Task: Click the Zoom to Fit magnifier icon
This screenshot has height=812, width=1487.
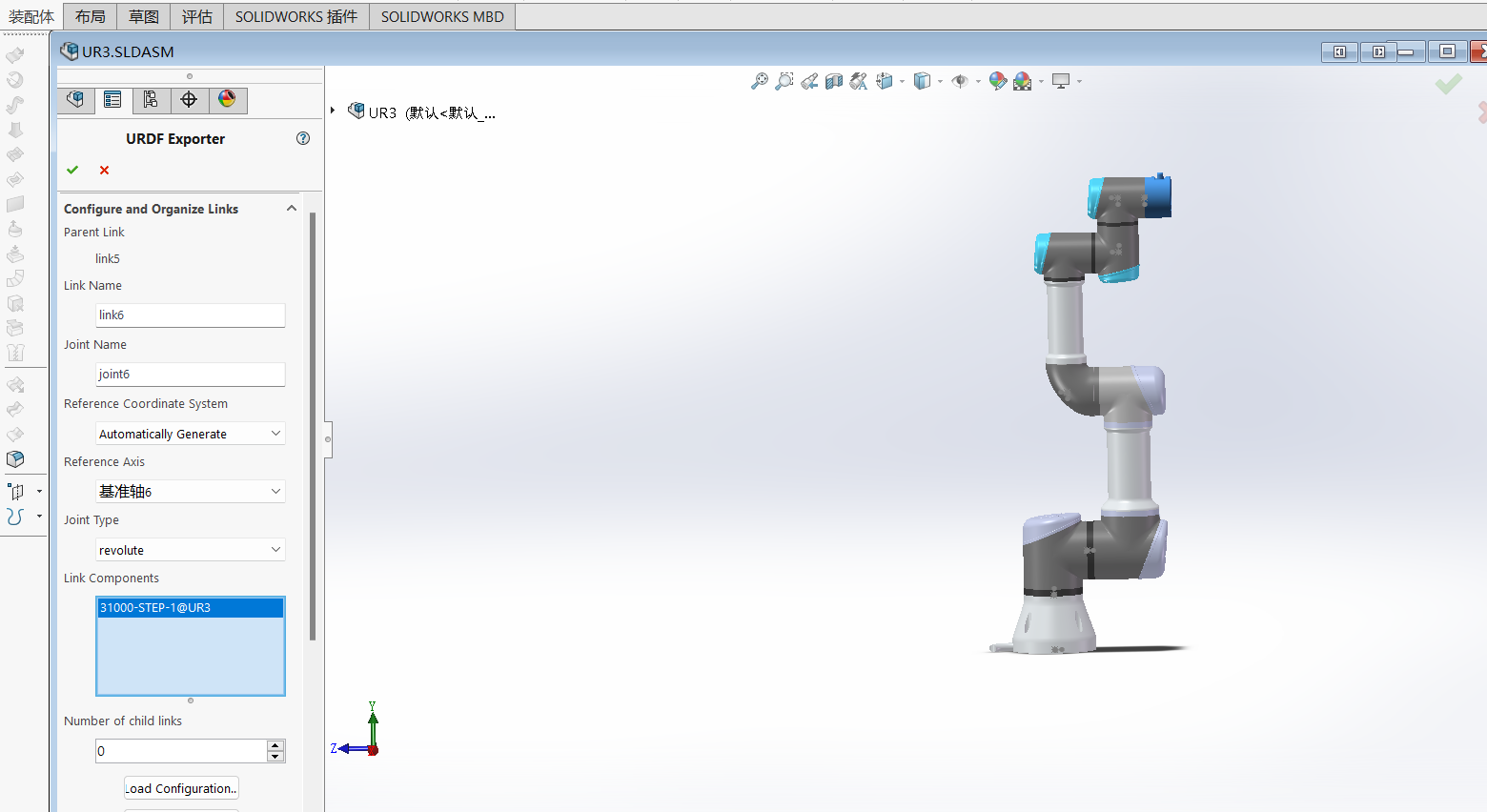Action: [760, 81]
